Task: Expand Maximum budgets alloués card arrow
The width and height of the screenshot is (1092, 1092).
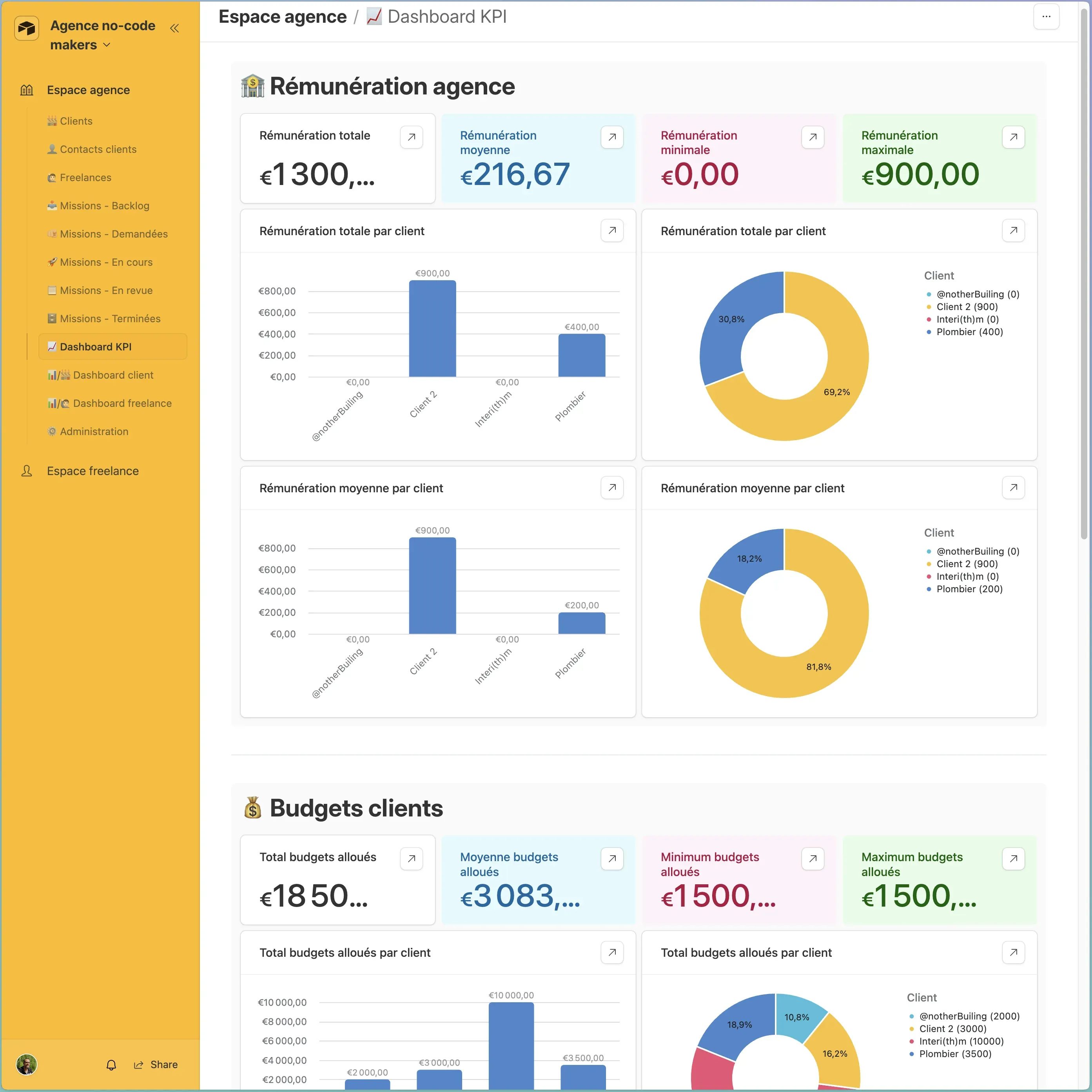Action: [x=1014, y=858]
